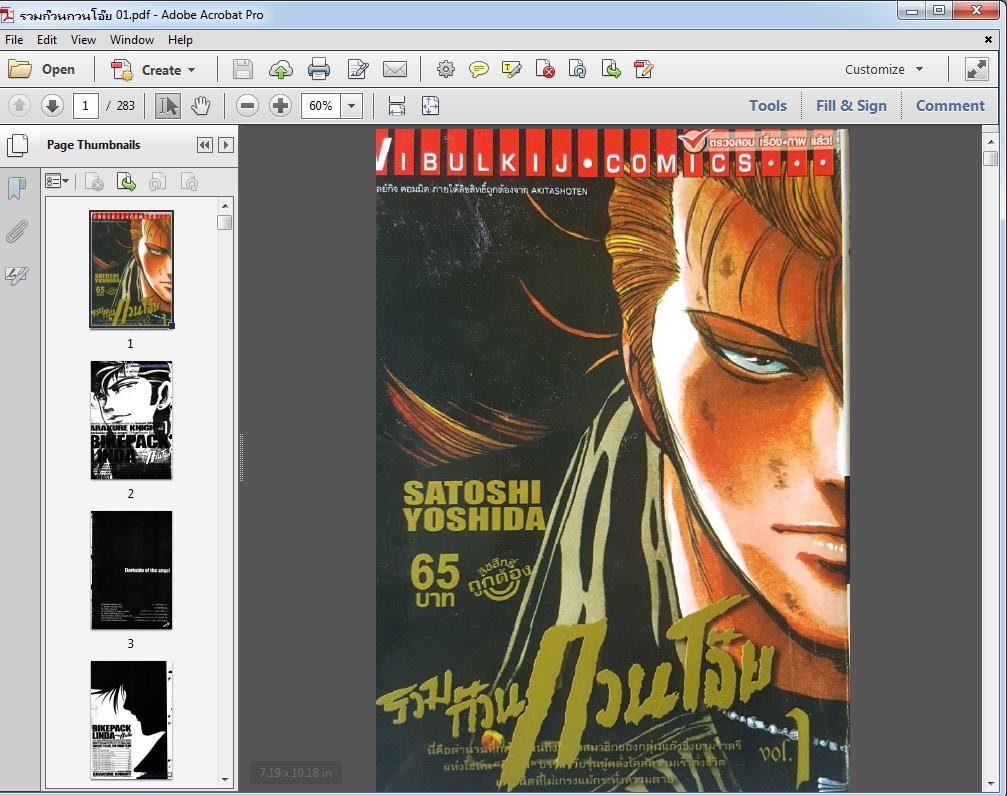Zoom in with plus button
The height and width of the screenshot is (796, 1007).
coord(280,105)
